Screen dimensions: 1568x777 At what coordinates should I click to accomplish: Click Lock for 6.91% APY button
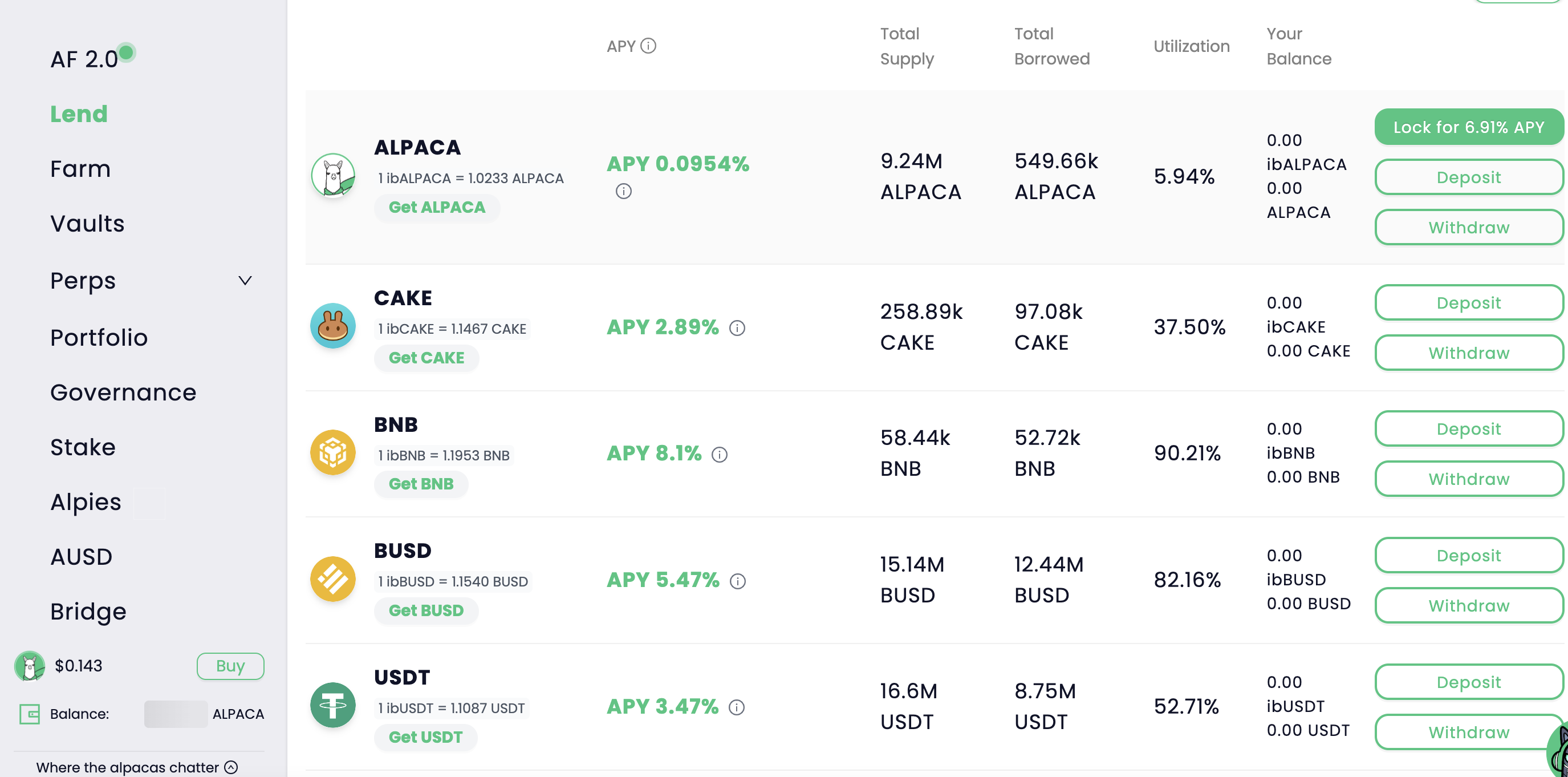(x=1468, y=127)
